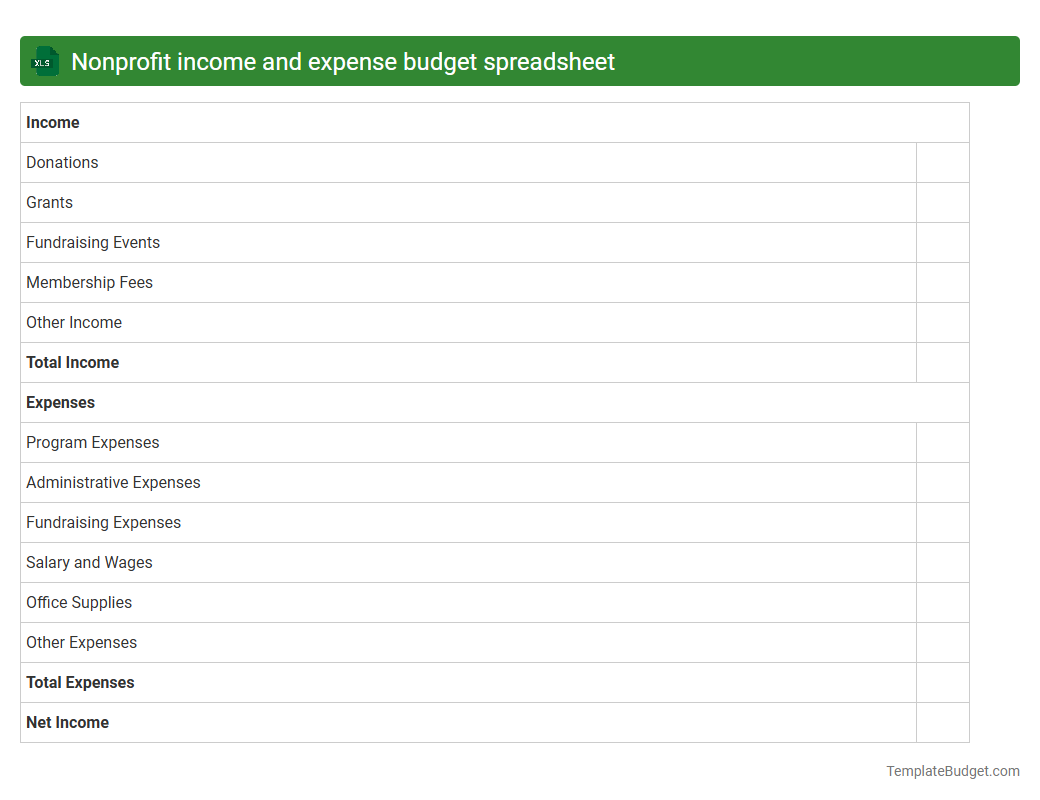Viewport: 1040px width, 800px height.
Task: Select the Expenses section header
Action: pyautogui.click(x=60, y=402)
